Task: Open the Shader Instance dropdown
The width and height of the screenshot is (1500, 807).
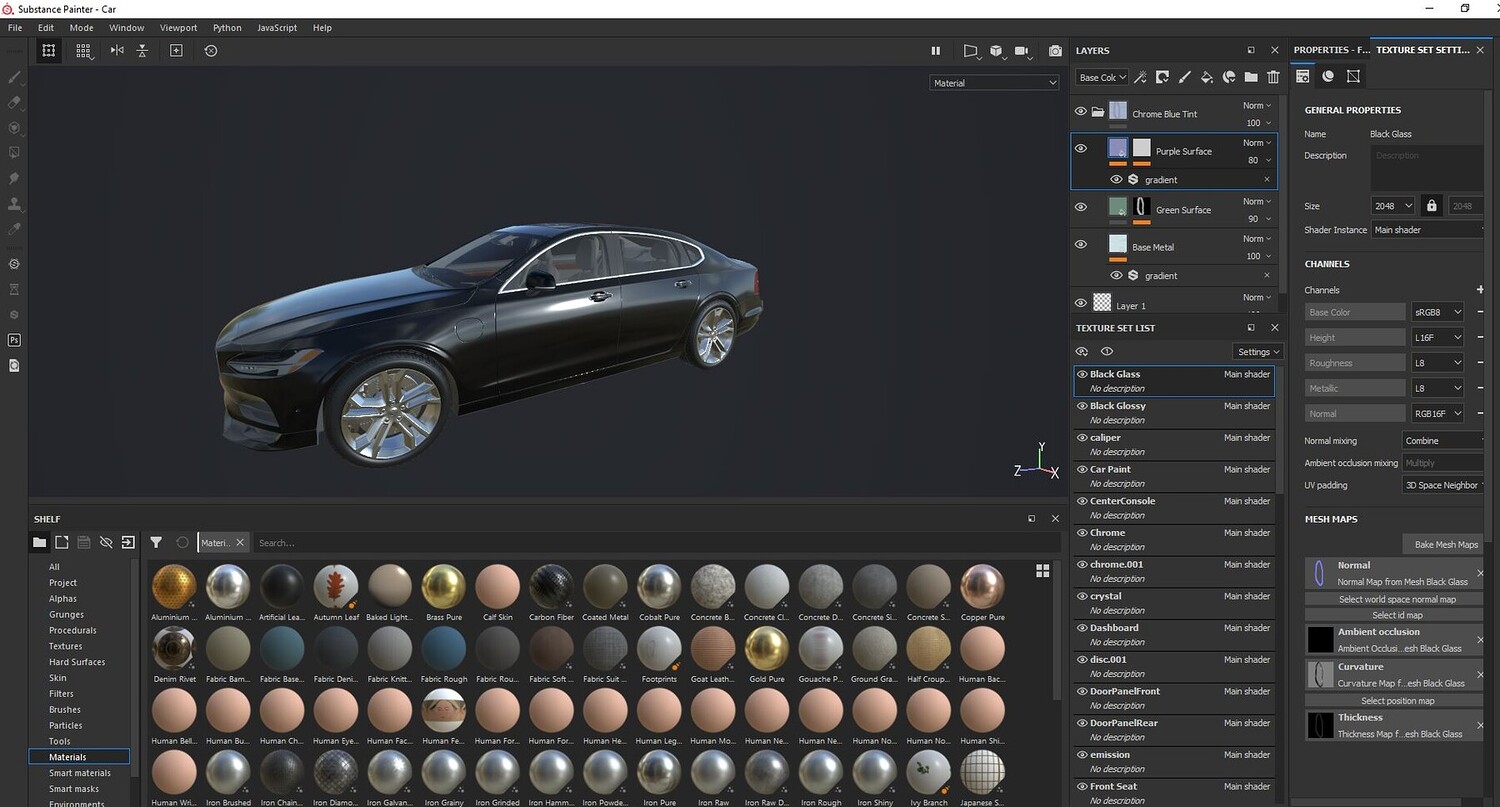Action: coord(1428,230)
